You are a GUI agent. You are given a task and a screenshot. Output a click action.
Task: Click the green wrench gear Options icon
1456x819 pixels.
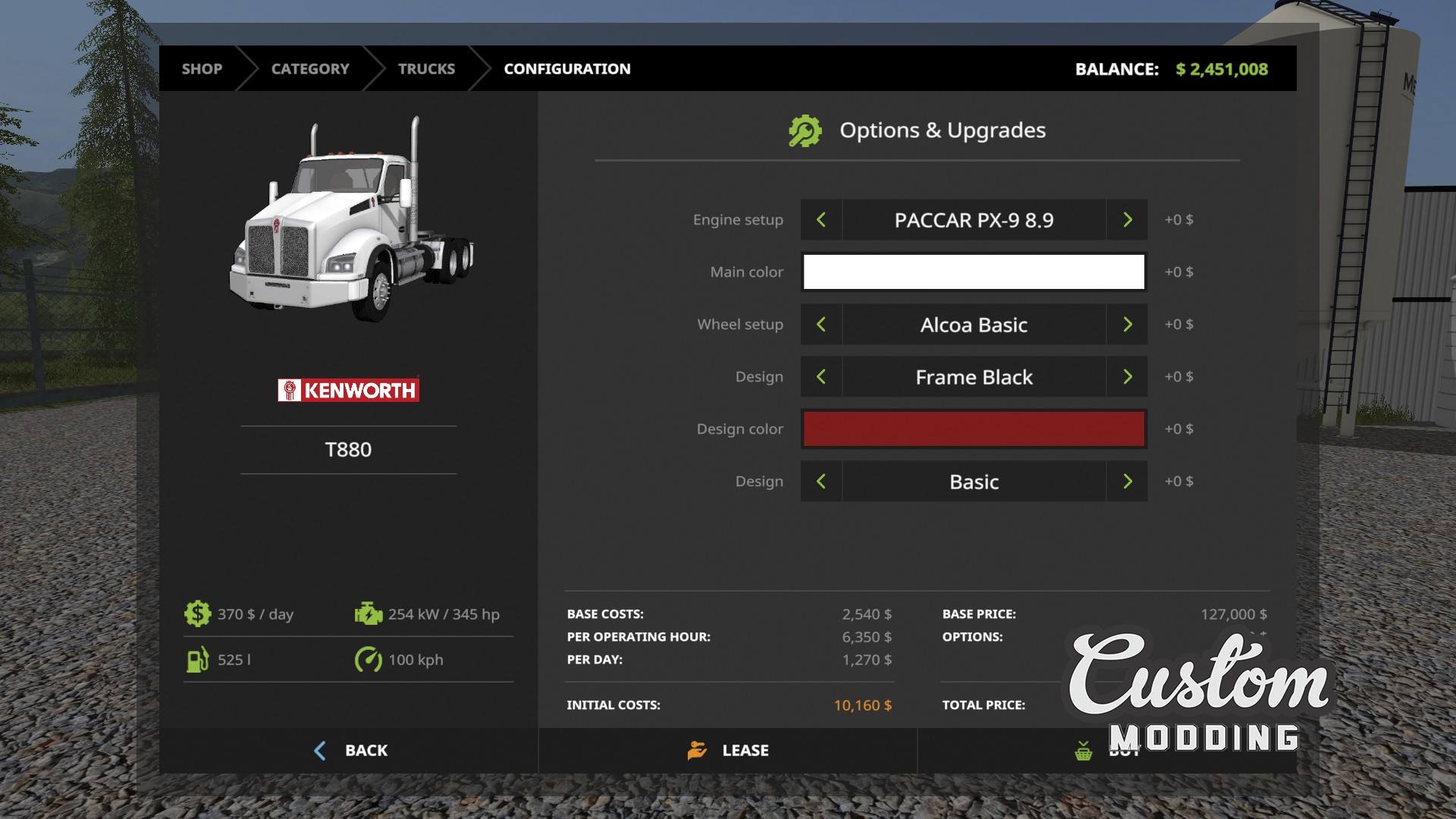(x=805, y=131)
